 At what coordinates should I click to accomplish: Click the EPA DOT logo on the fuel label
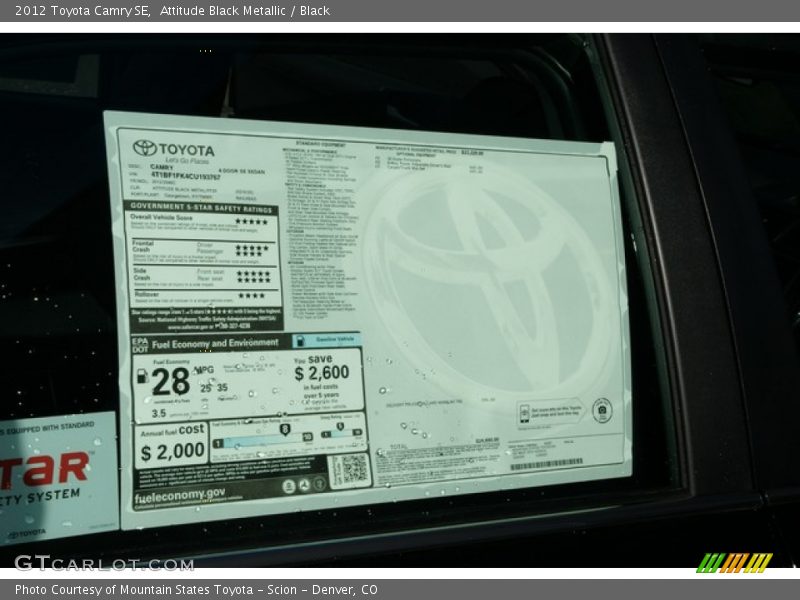[140, 345]
